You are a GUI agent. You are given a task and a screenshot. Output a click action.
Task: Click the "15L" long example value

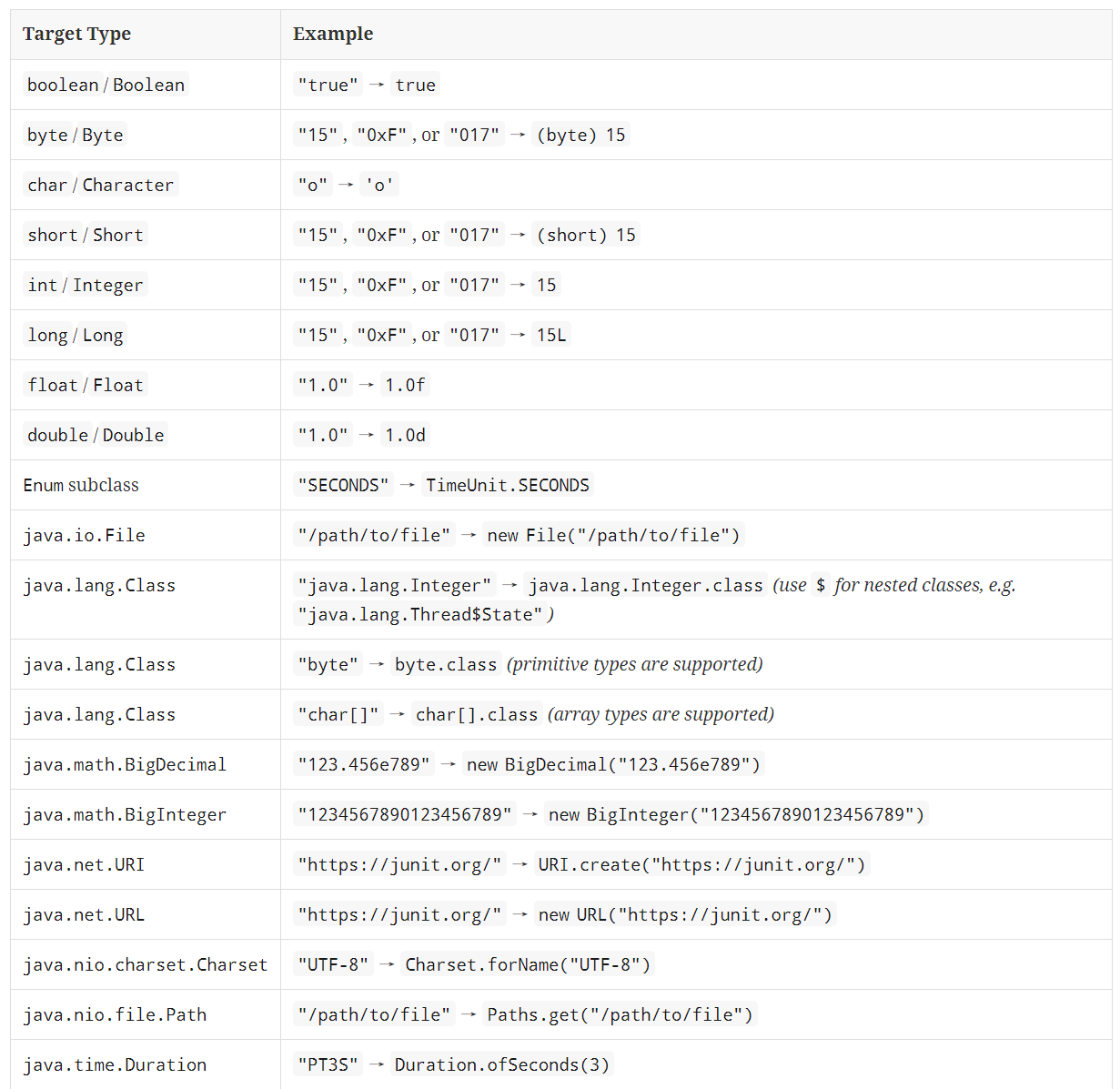[550, 335]
